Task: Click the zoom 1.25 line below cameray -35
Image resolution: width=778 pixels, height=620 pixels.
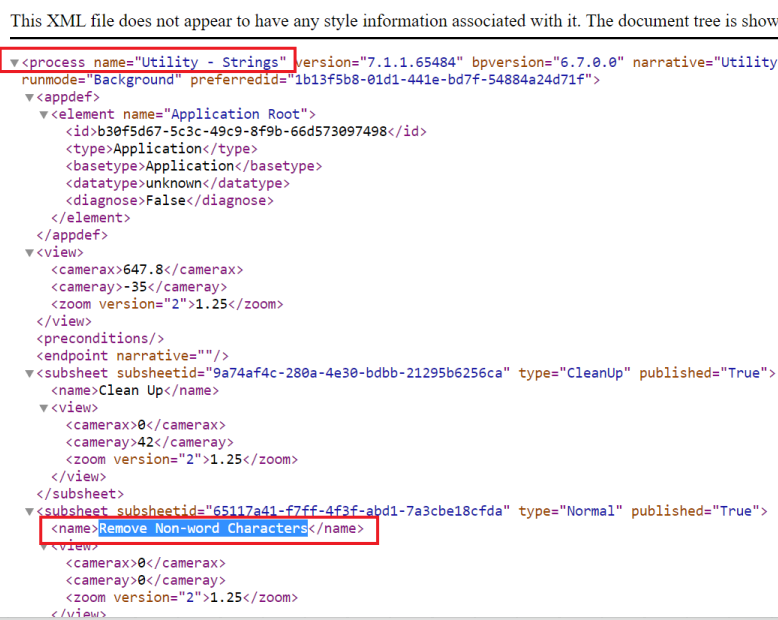Action: click(167, 304)
